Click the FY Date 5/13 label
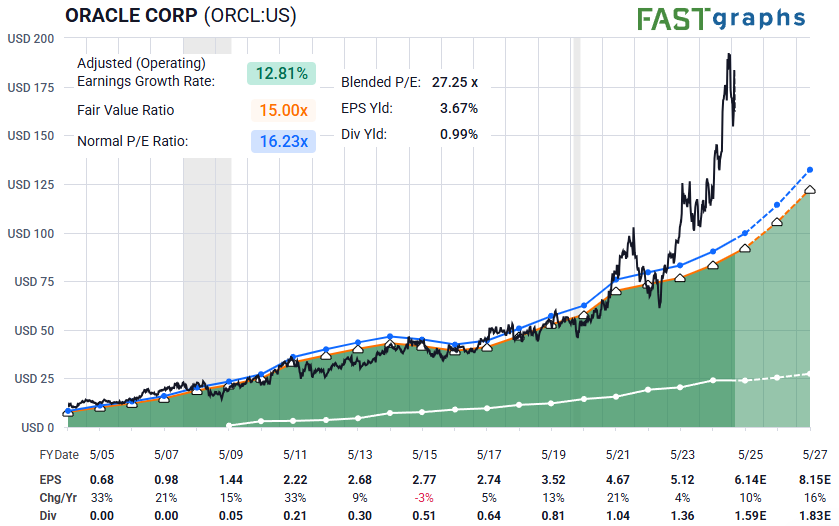The width and height of the screenshot is (839, 526). (x=360, y=455)
